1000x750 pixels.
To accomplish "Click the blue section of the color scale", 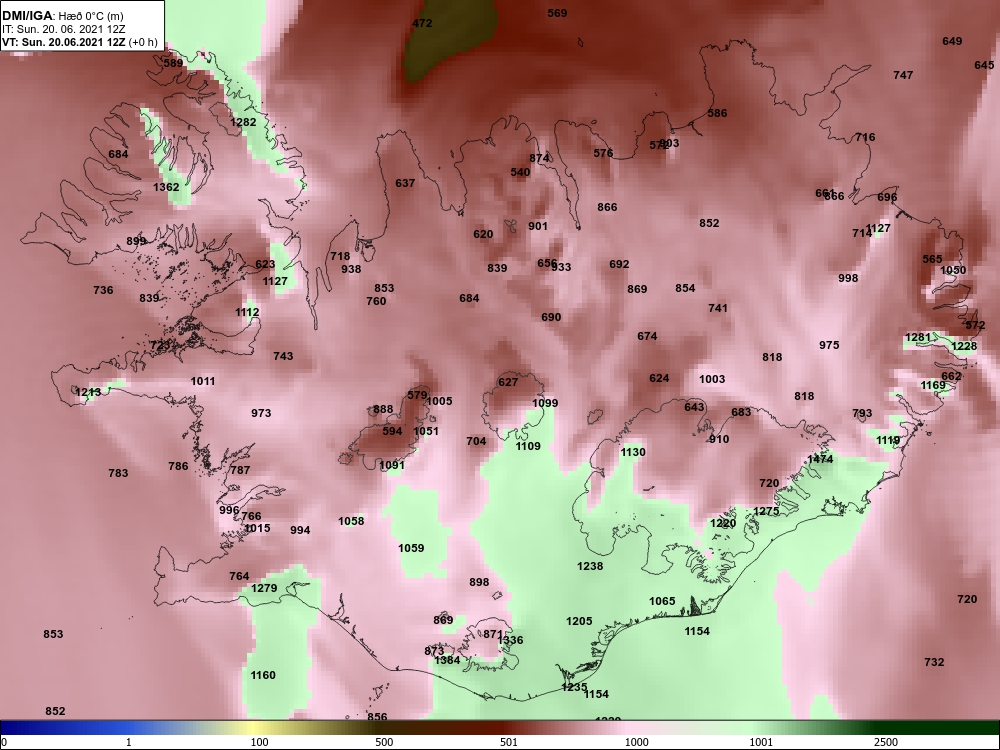I will 64,728.
